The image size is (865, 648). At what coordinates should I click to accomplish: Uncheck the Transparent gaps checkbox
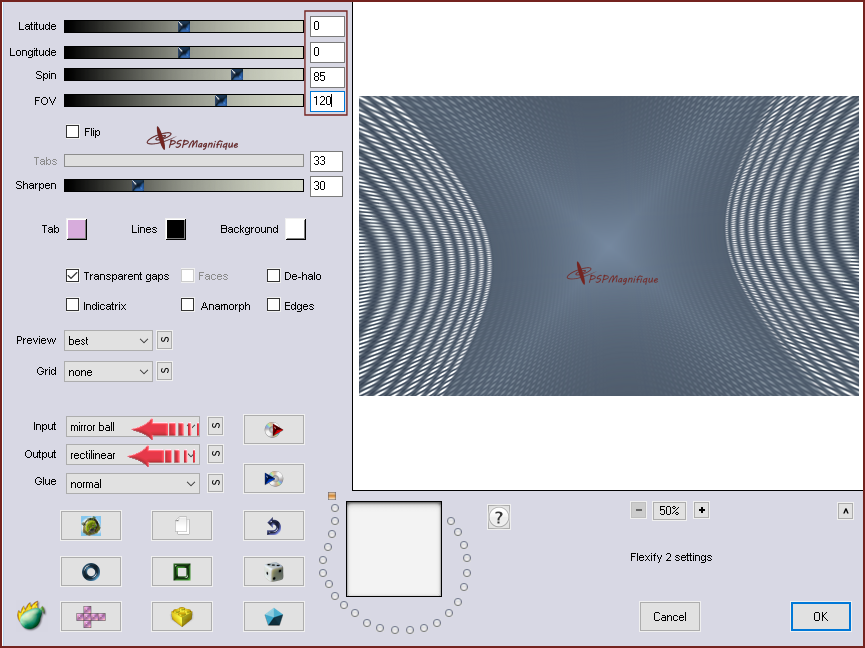72,276
